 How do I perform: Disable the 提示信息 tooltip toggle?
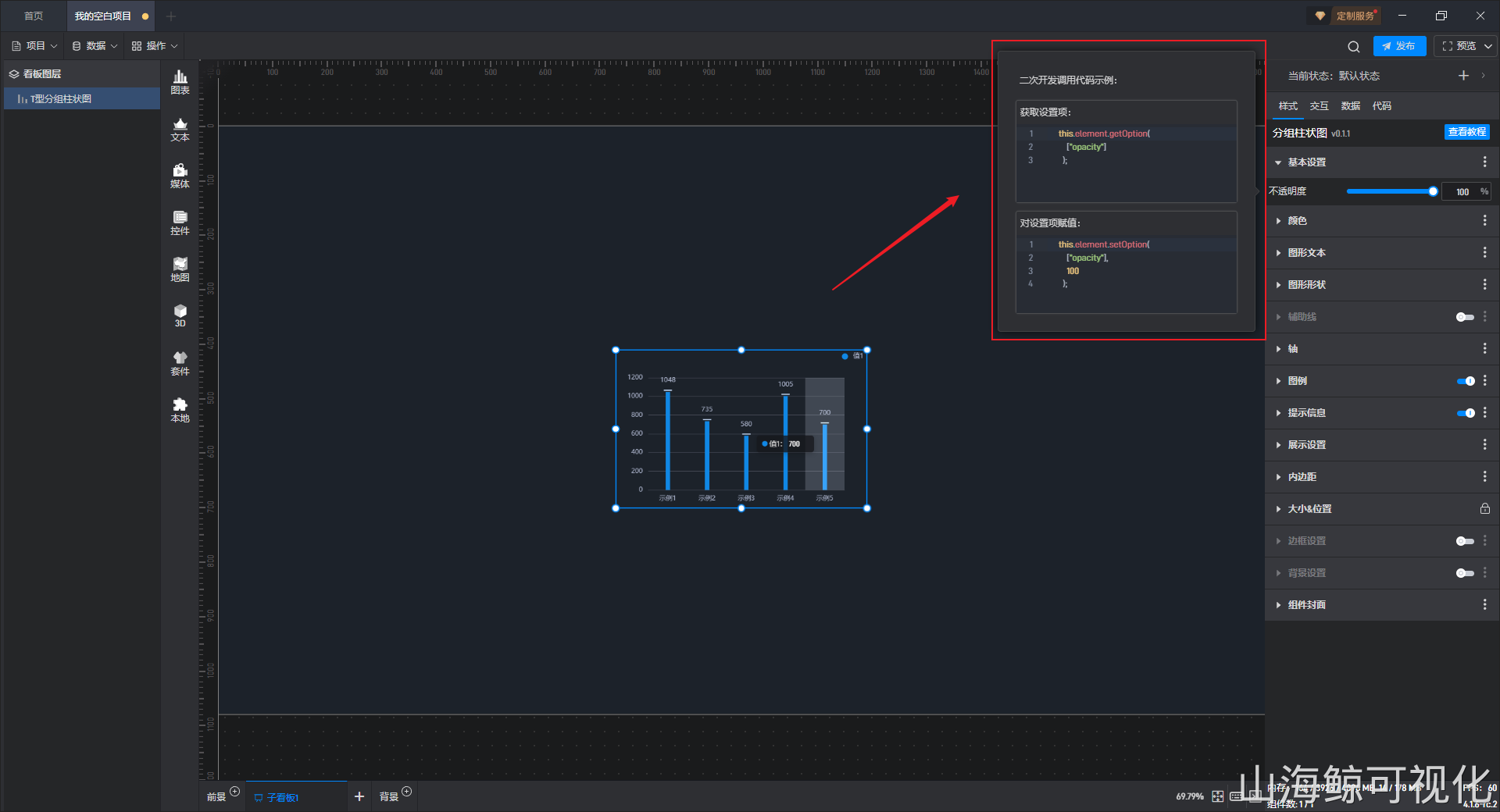tap(1465, 413)
